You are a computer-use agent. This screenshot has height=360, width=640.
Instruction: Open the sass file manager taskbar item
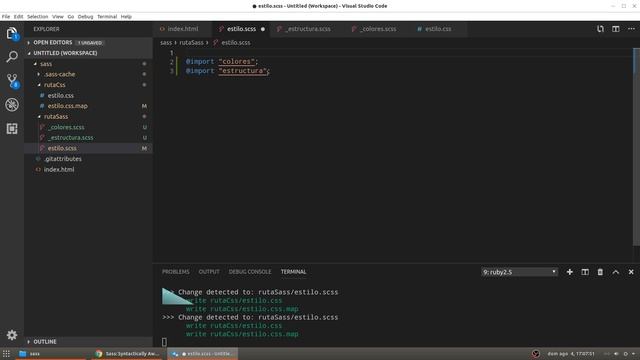51,353
